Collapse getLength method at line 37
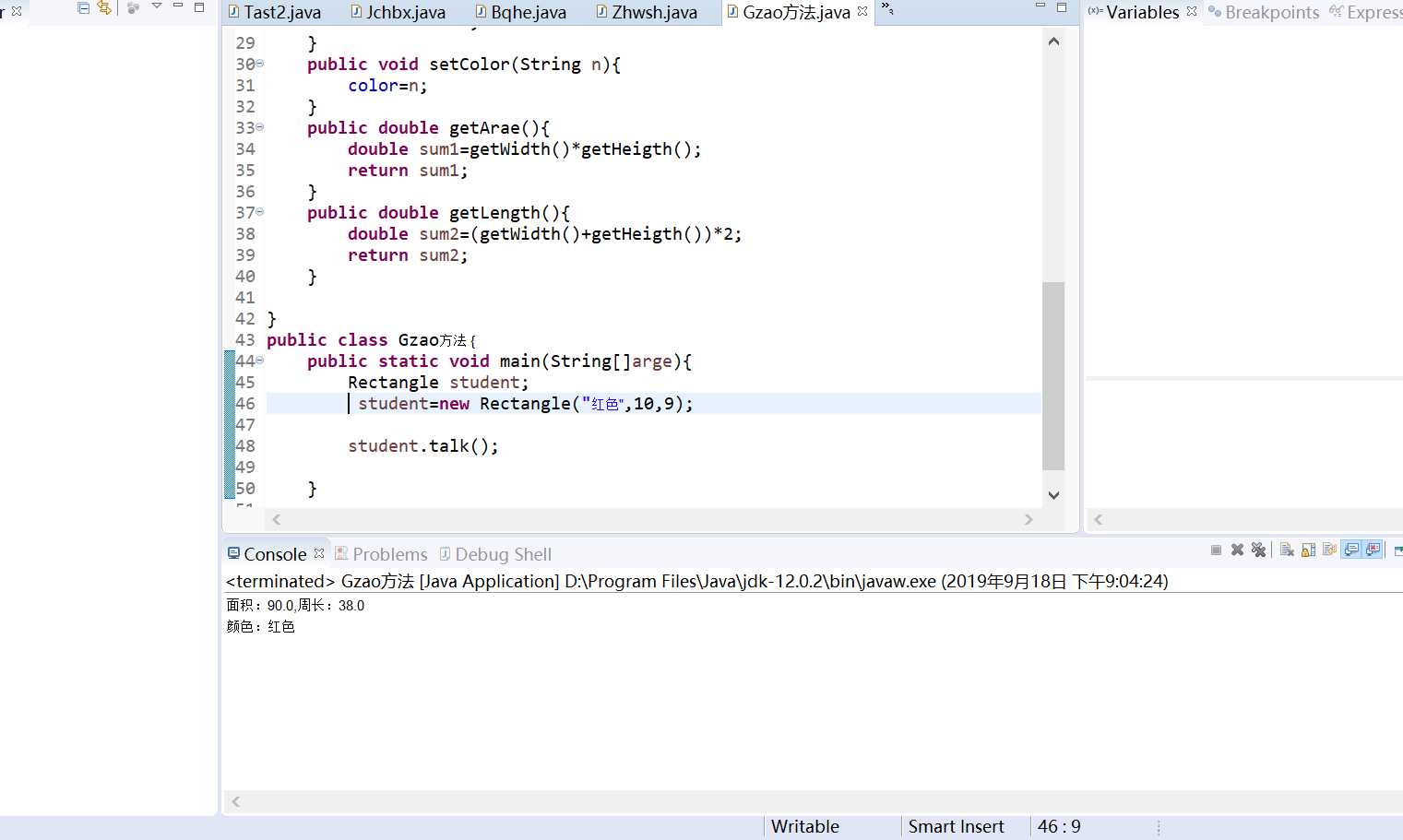The height and width of the screenshot is (840, 1403). (260, 212)
